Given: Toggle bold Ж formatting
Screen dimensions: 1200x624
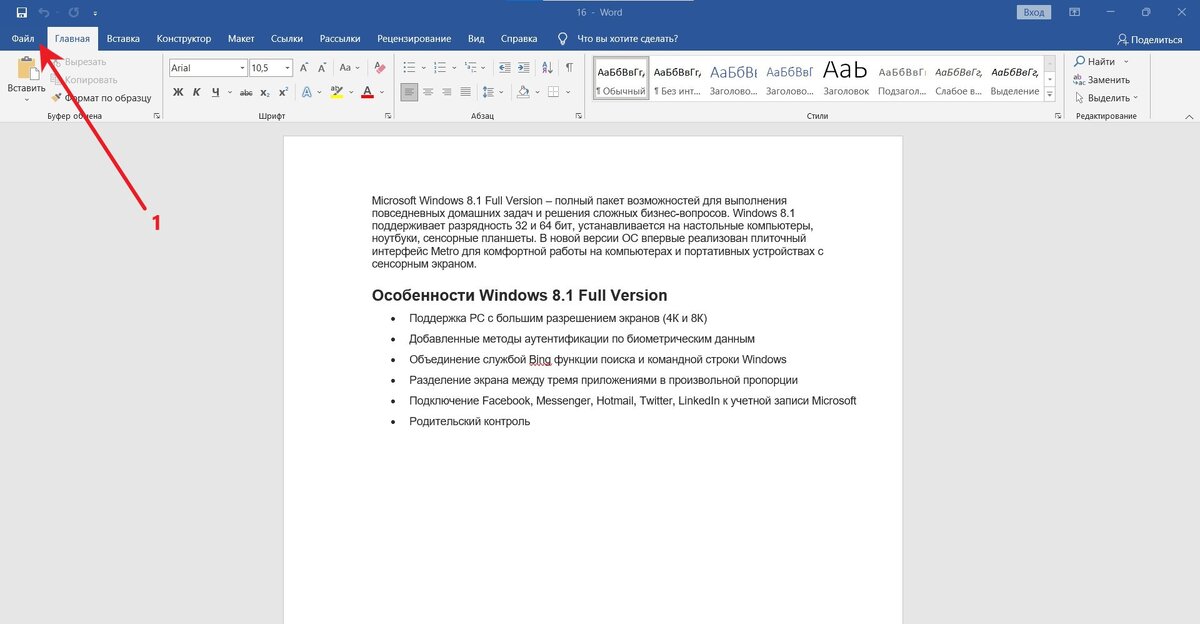Looking at the screenshot, I should click(x=178, y=92).
